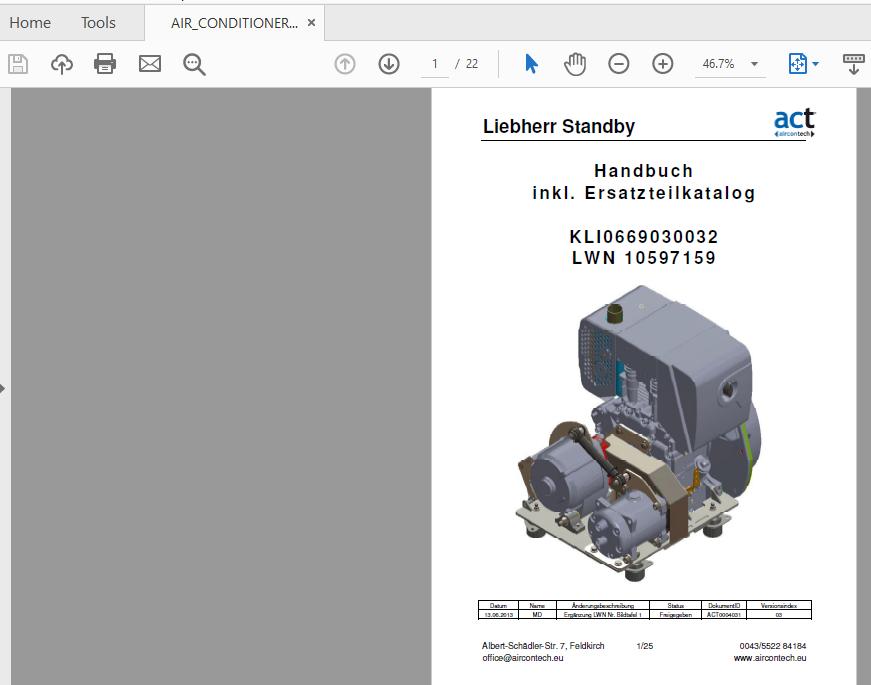Screen dimensions: 871x685
Task: Open the Home tab
Action: point(30,23)
